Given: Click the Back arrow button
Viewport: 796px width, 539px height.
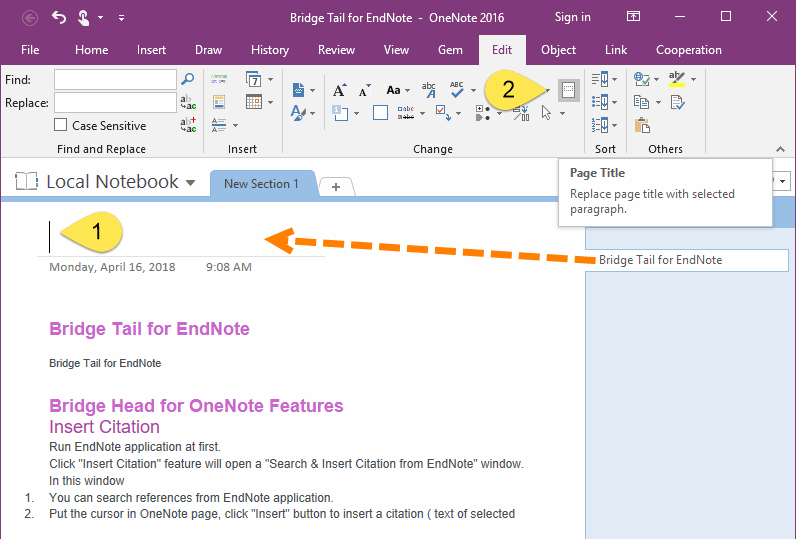Looking at the screenshot, I should click(30, 18).
